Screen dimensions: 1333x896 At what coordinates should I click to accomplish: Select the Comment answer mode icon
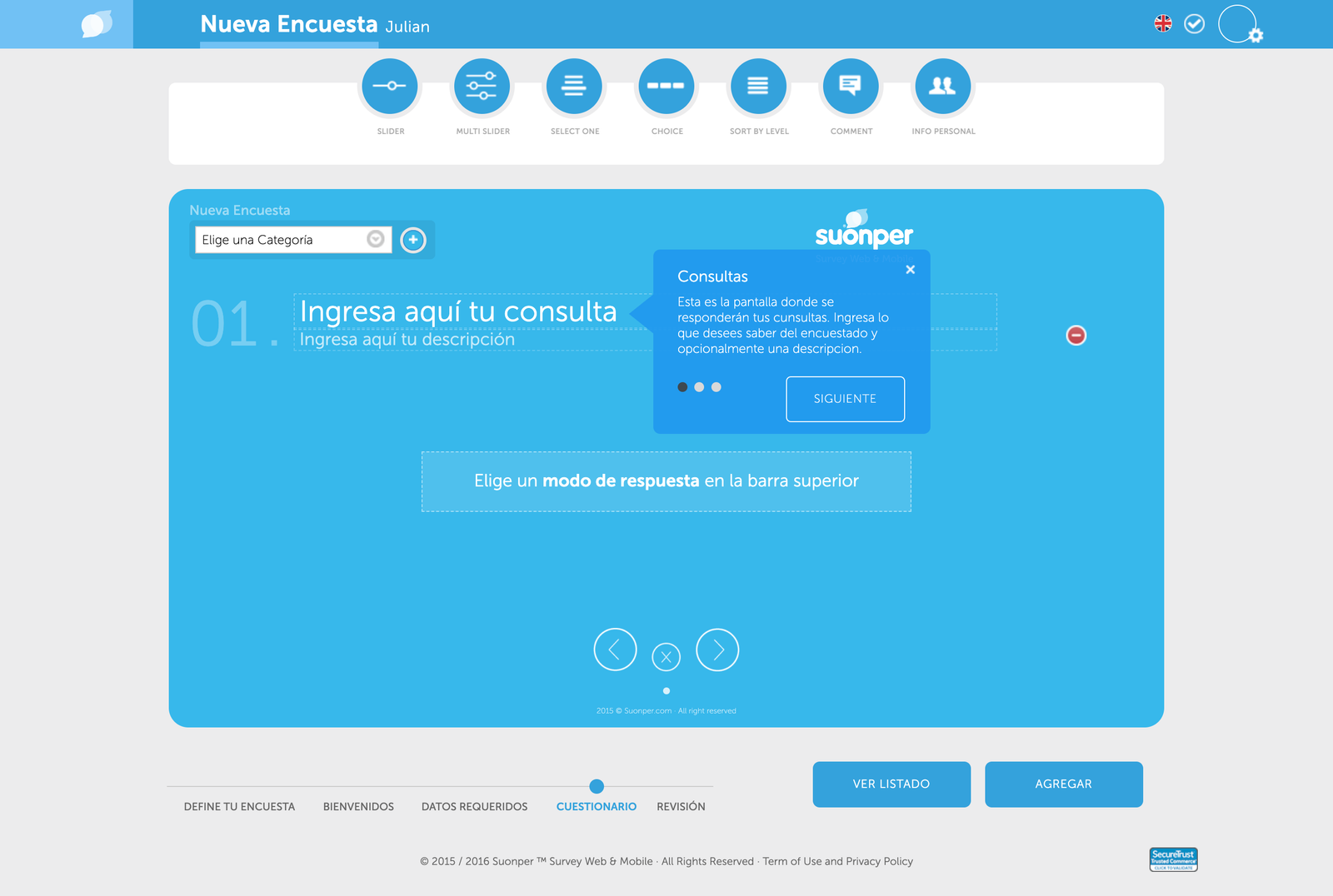click(x=851, y=86)
